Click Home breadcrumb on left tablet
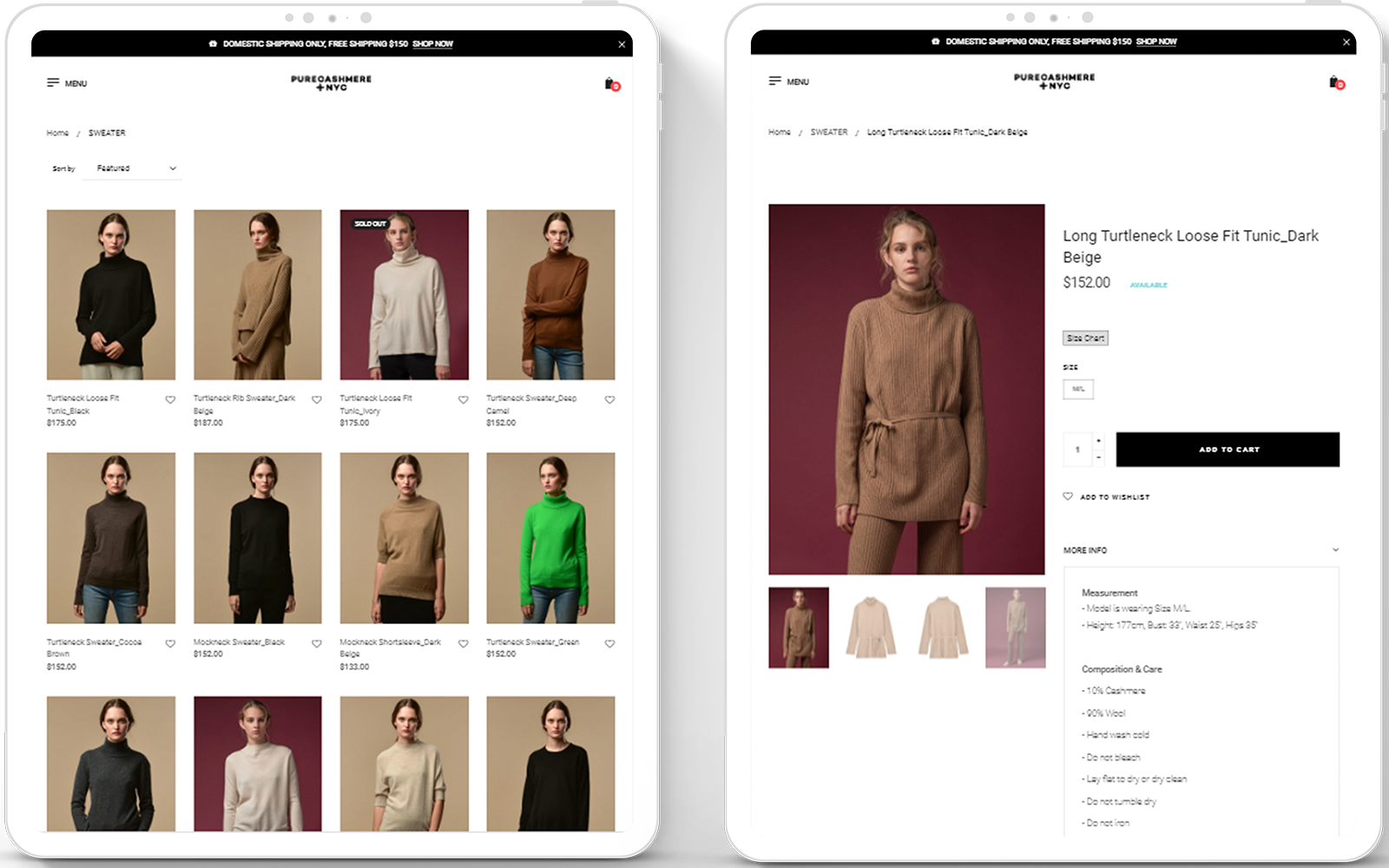Image resolution: width=1389 pixels, height=868 pixels. tap(57, 133)
